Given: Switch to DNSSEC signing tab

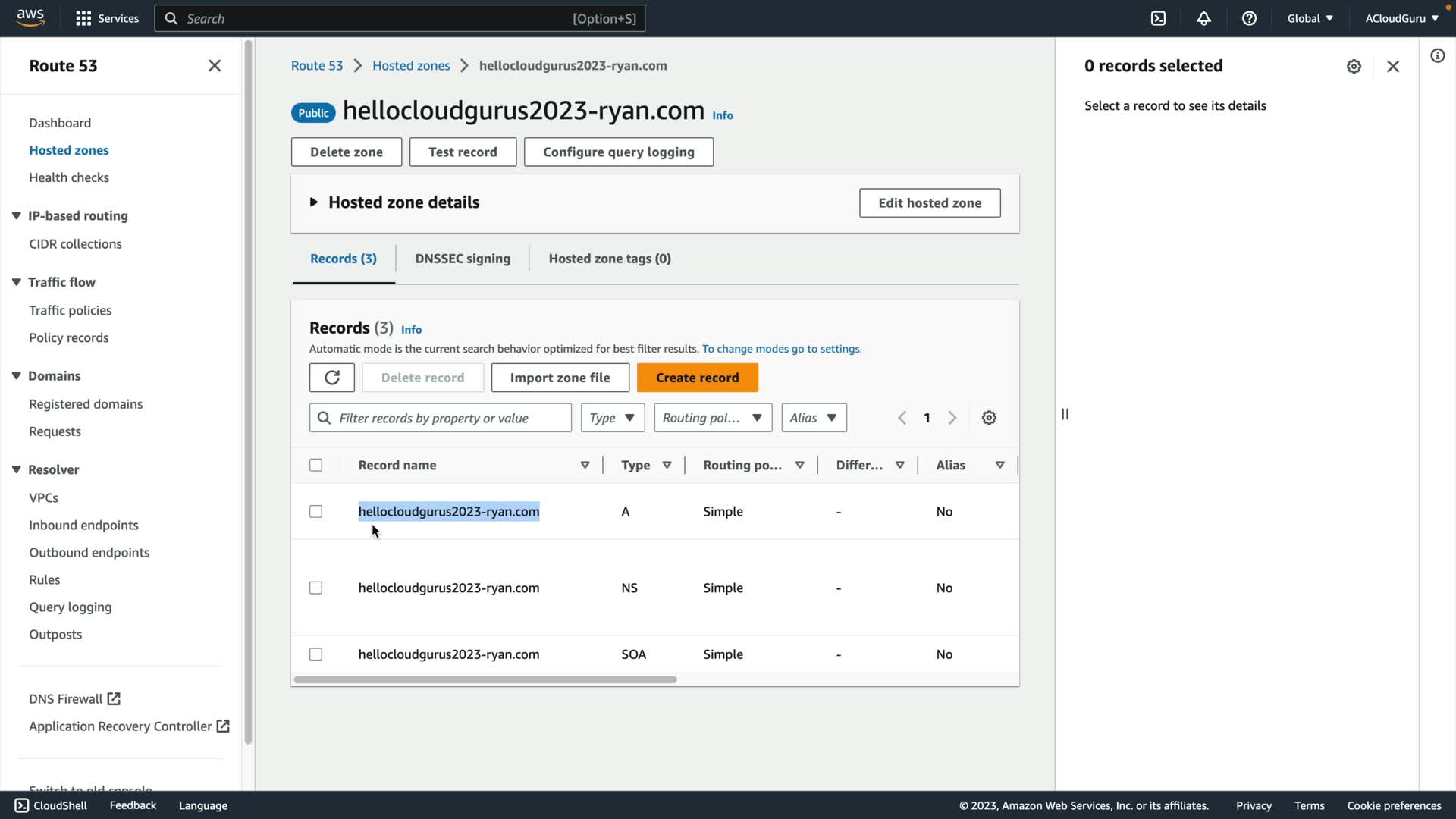Looking at the screenshot, I should 463,259.
